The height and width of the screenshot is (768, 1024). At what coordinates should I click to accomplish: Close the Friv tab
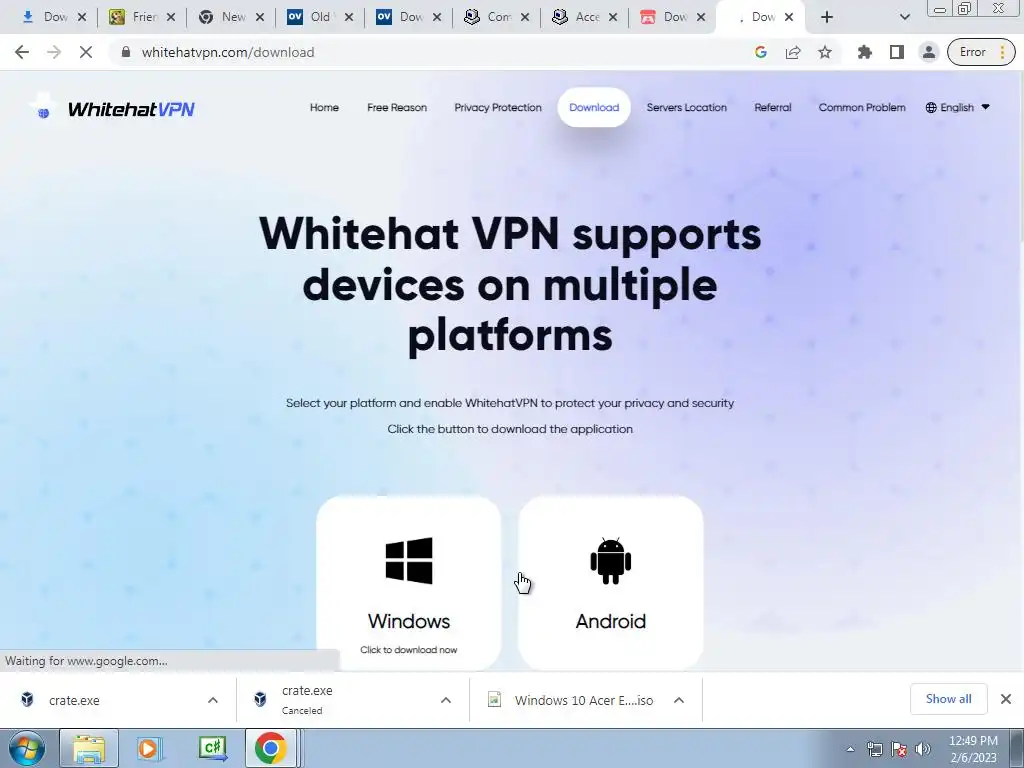click(x=171, y=18)
